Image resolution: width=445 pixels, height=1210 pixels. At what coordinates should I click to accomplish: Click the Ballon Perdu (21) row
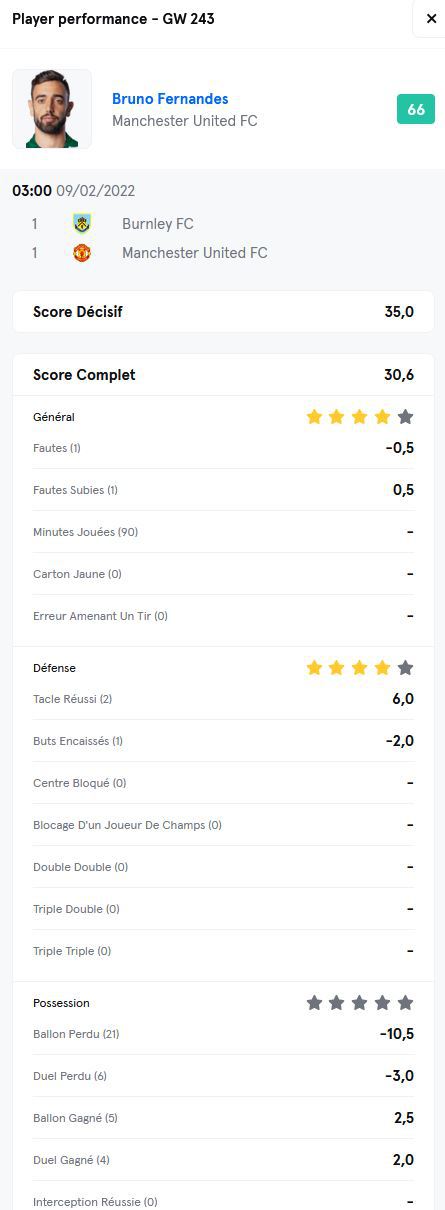click(x=223, y=1034)
